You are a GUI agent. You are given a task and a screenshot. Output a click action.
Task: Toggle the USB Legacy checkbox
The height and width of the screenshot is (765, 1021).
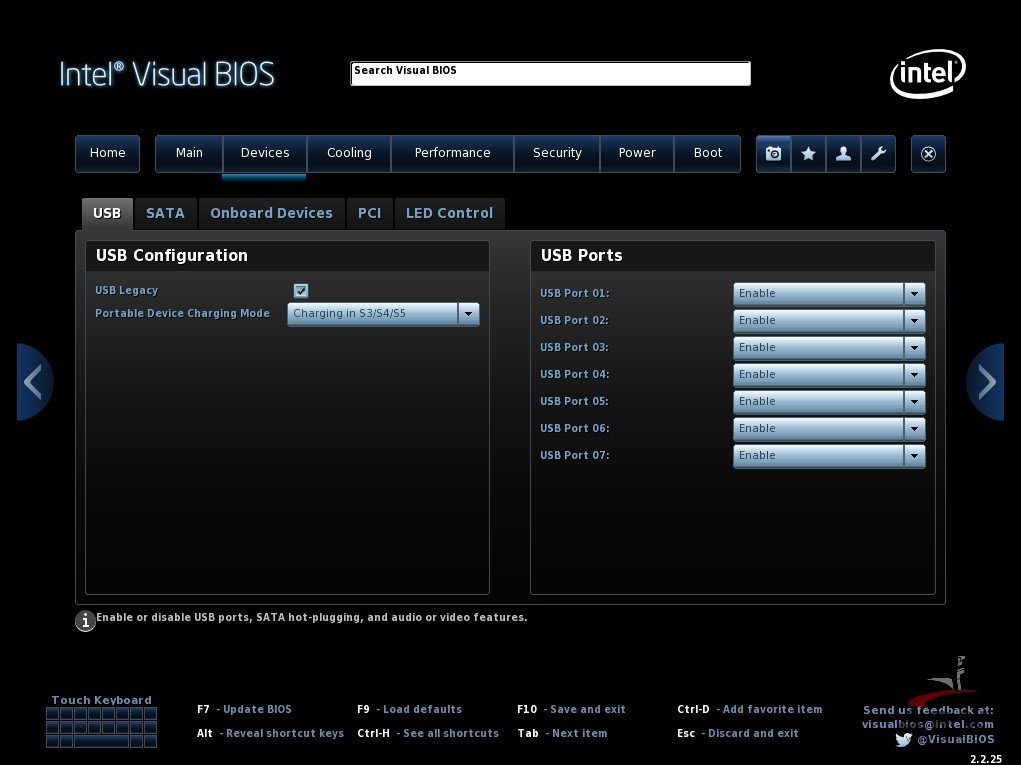[301, 291]
